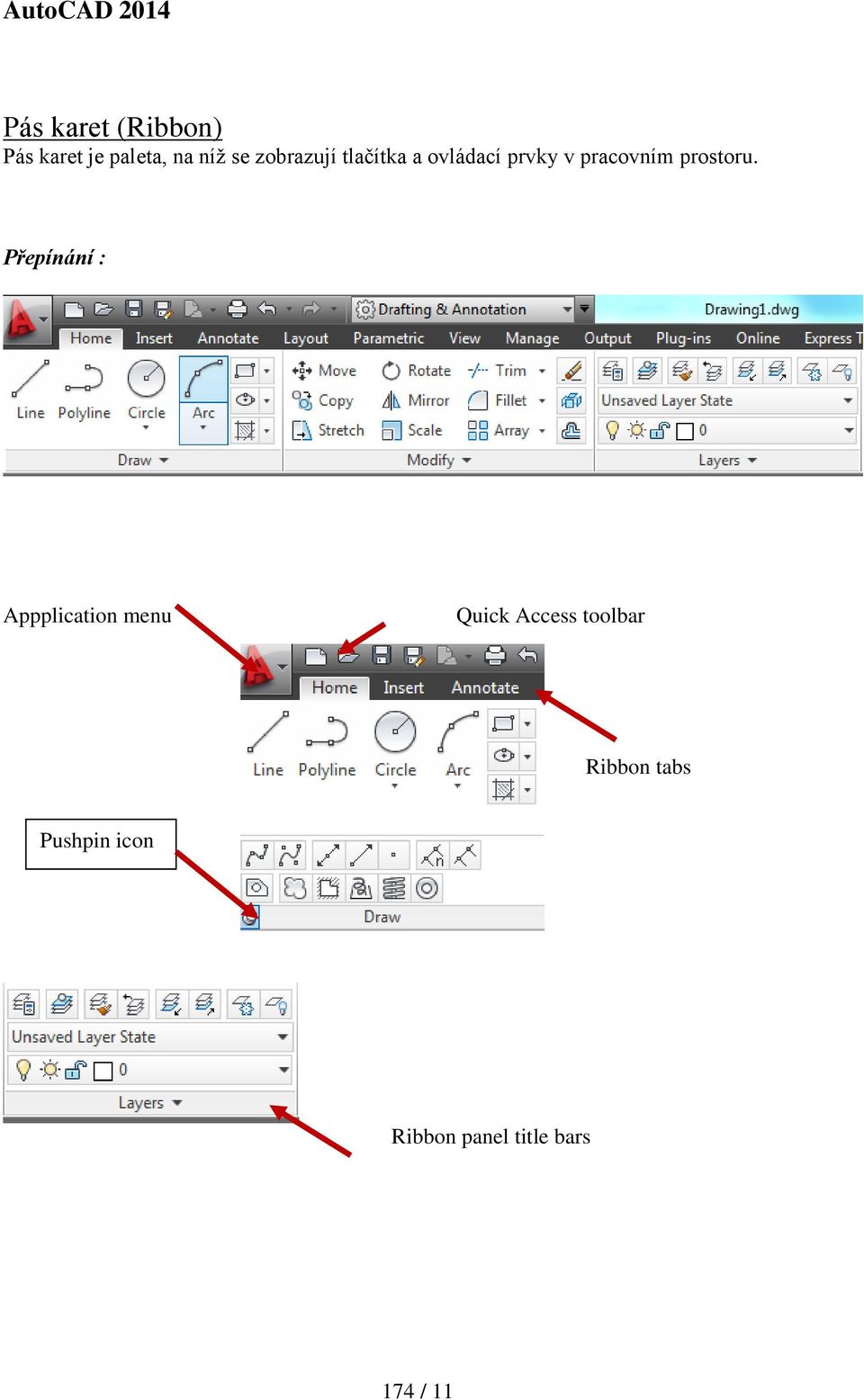Click Match Layer brush icon in enlarged Layers panel
The image size is (864, 1400).
click(x=100, y=1004)
